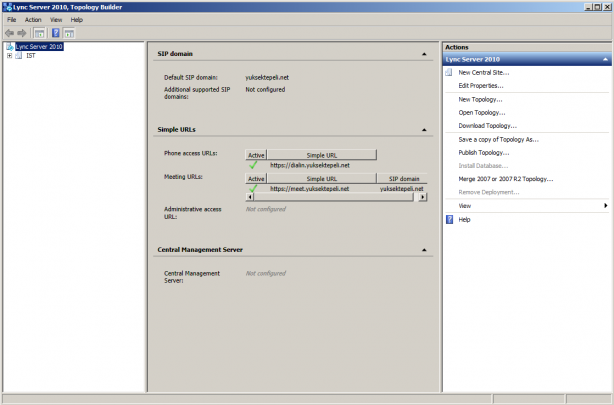
Task: Click Not configured beside Central Management Server
Action: click(x=265, y=273)
